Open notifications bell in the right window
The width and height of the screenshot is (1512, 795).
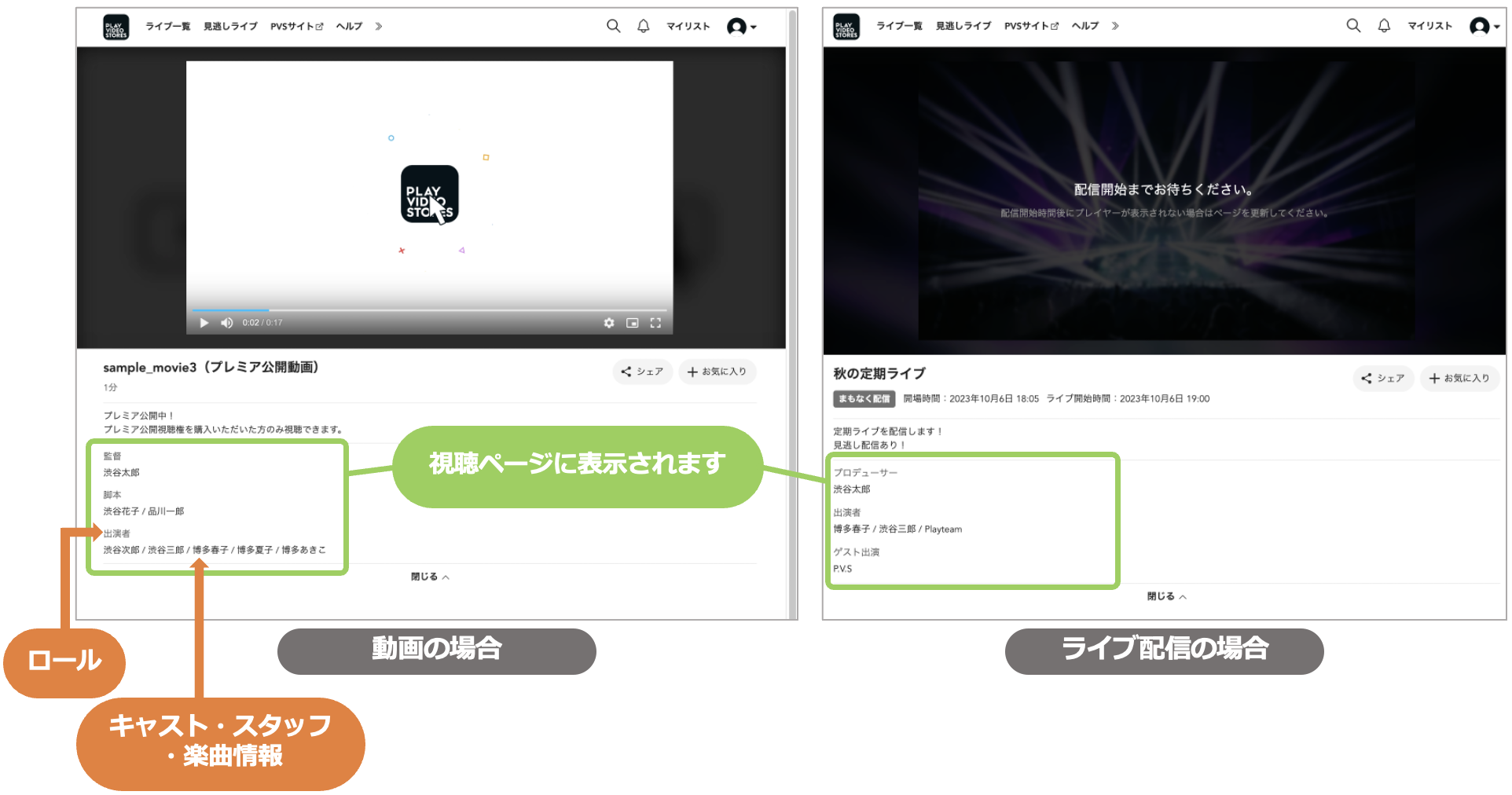(x=1384, y=26)
